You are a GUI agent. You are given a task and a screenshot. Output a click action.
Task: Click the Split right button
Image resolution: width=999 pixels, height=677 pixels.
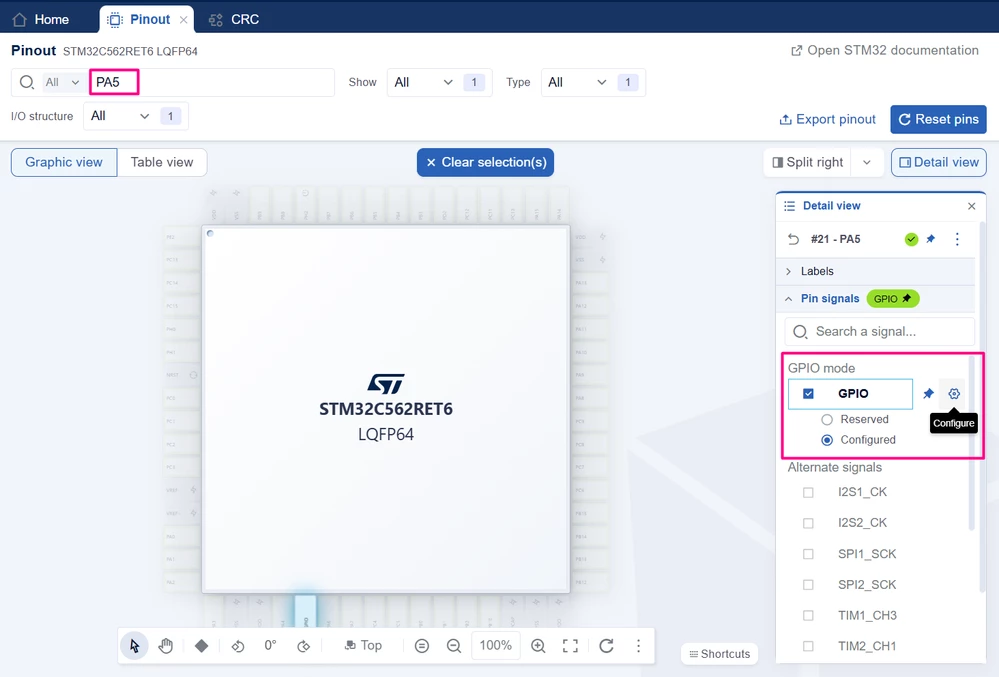807,162
